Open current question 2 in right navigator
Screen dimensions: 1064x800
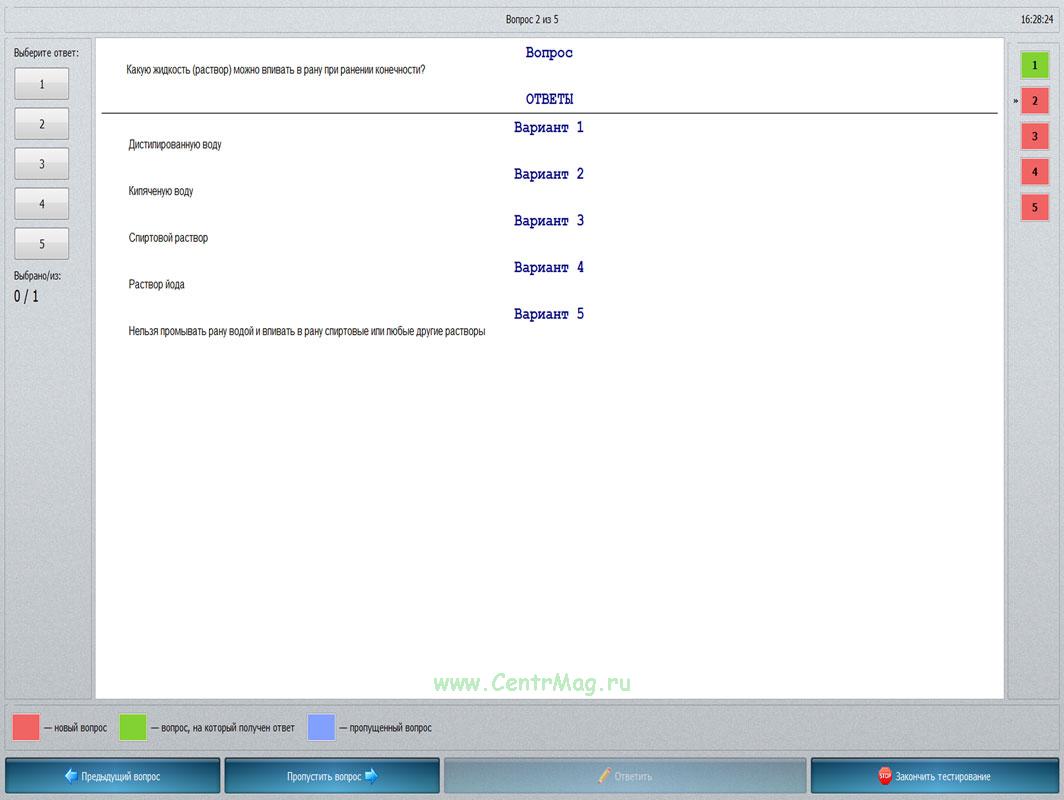[x=1034, y=101]
